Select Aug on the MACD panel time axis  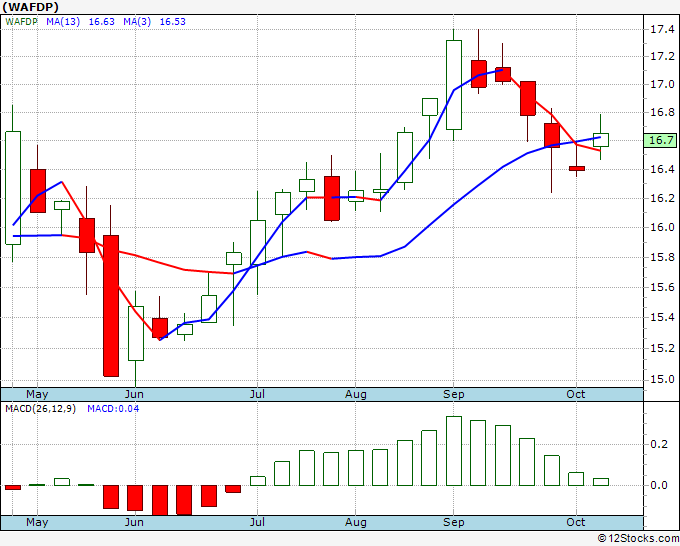click(356, 522)
